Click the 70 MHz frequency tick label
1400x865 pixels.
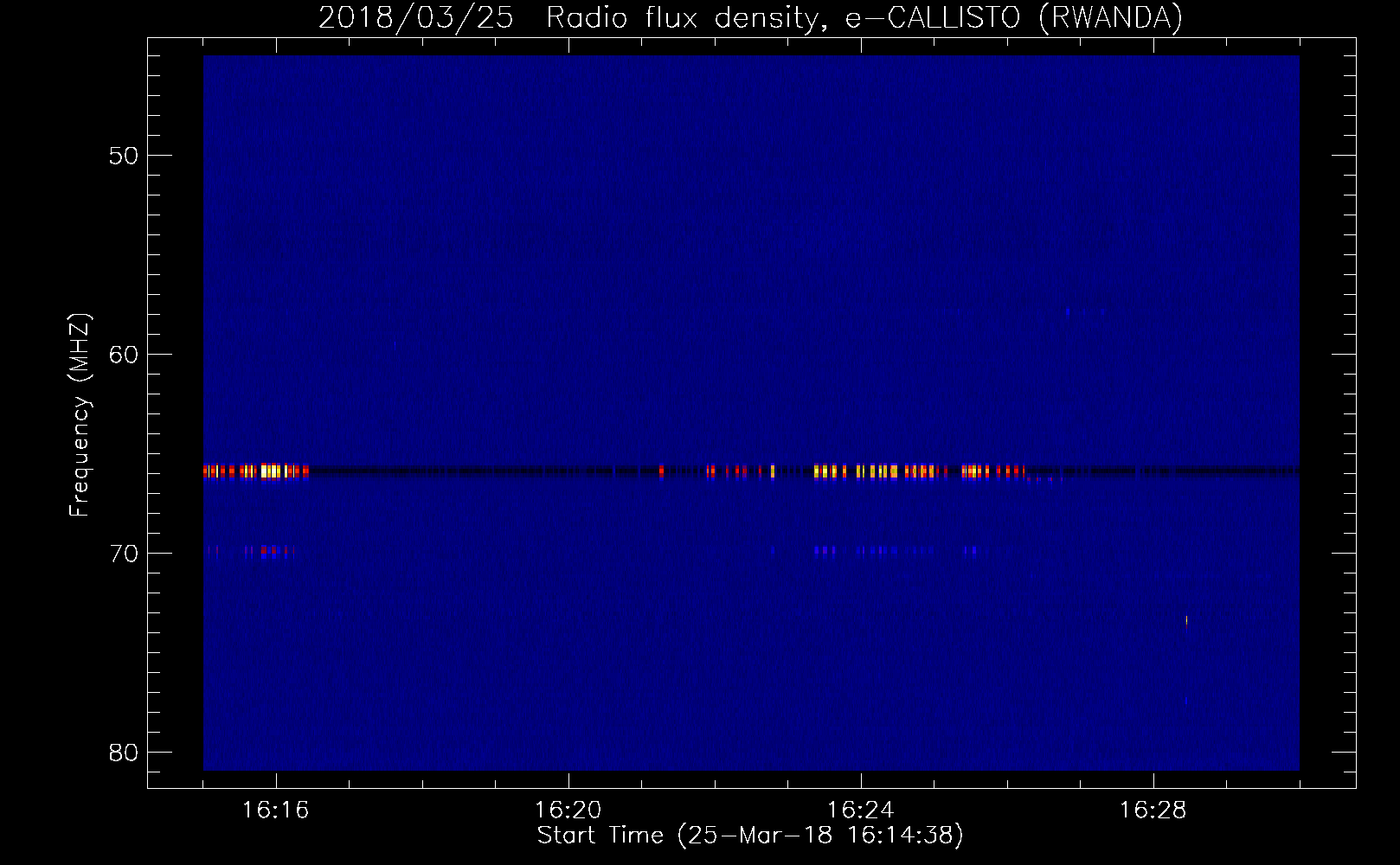click(124, 554)
